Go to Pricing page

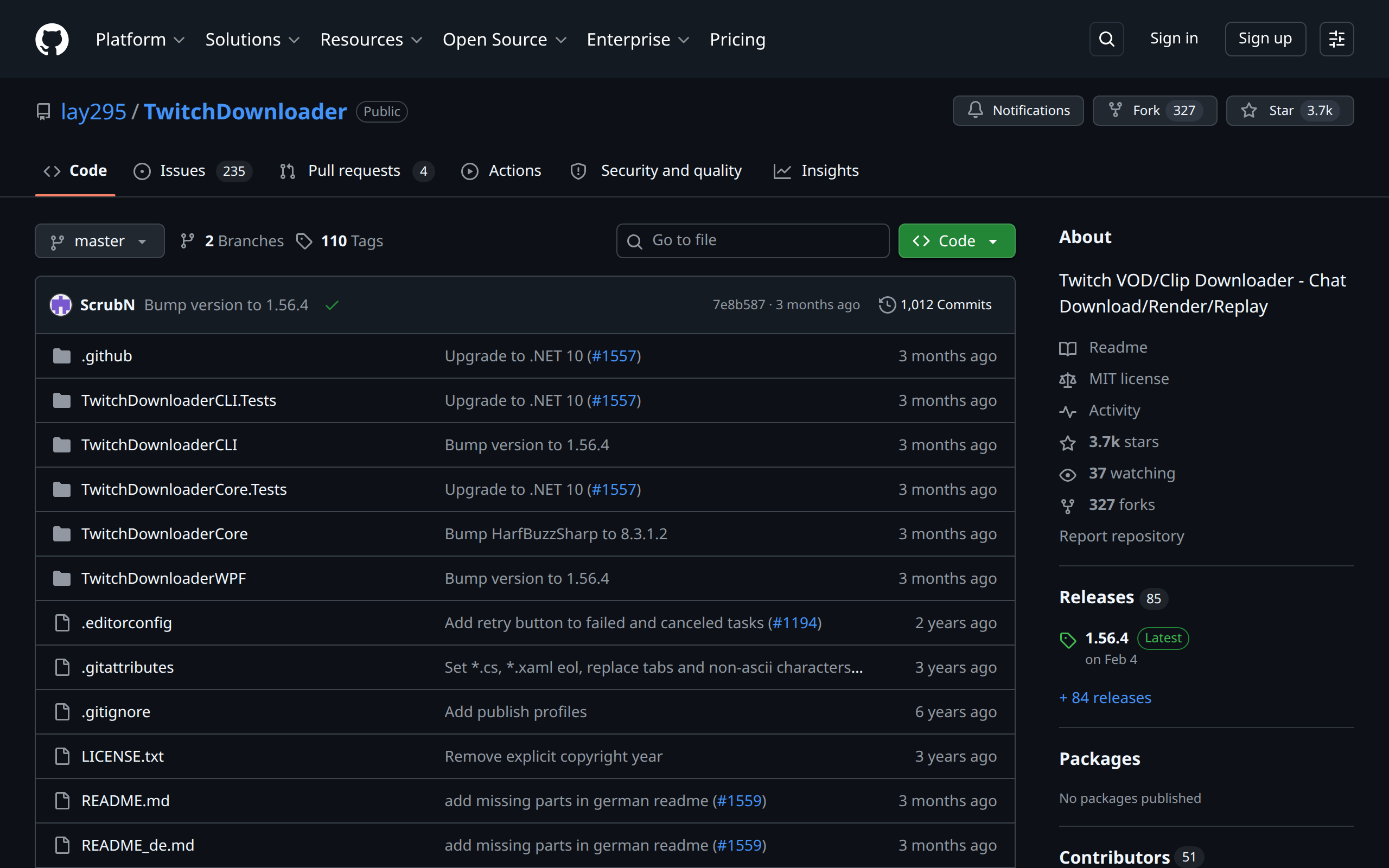click(737, 39)
